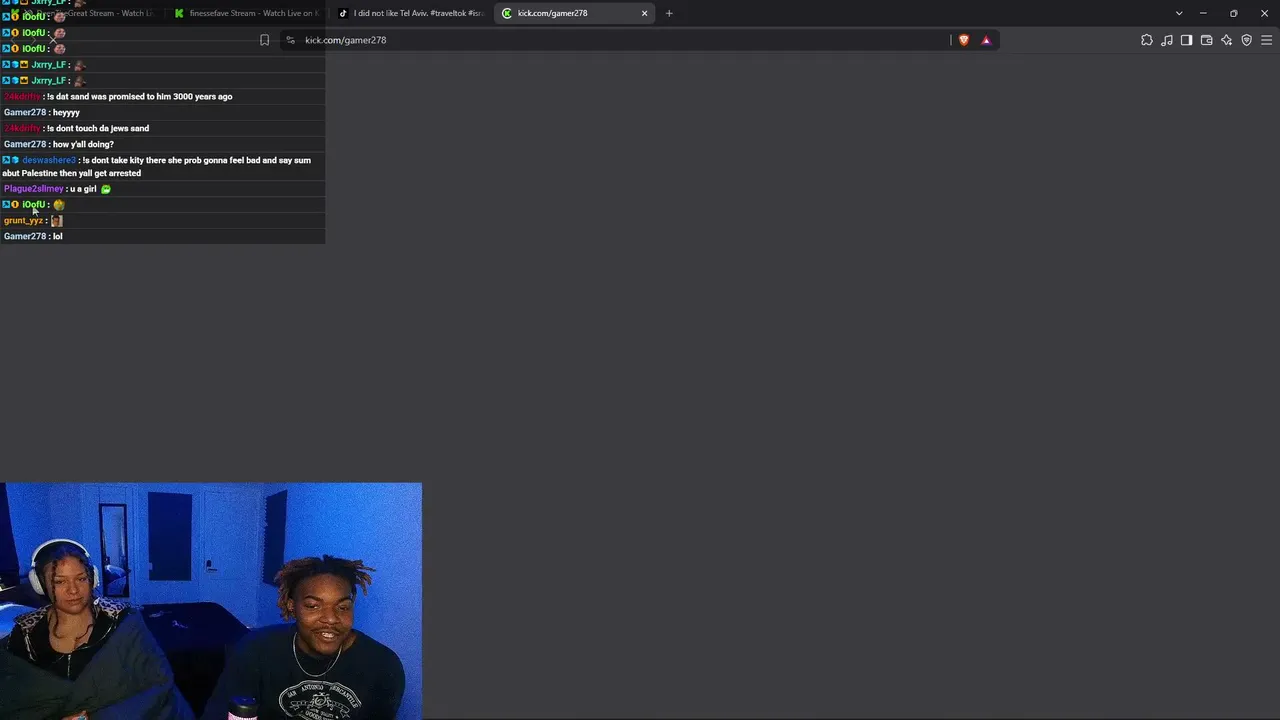Expand the tab search dropdown arrow
The image size is (1280, 720).
tap(1179, 13)
